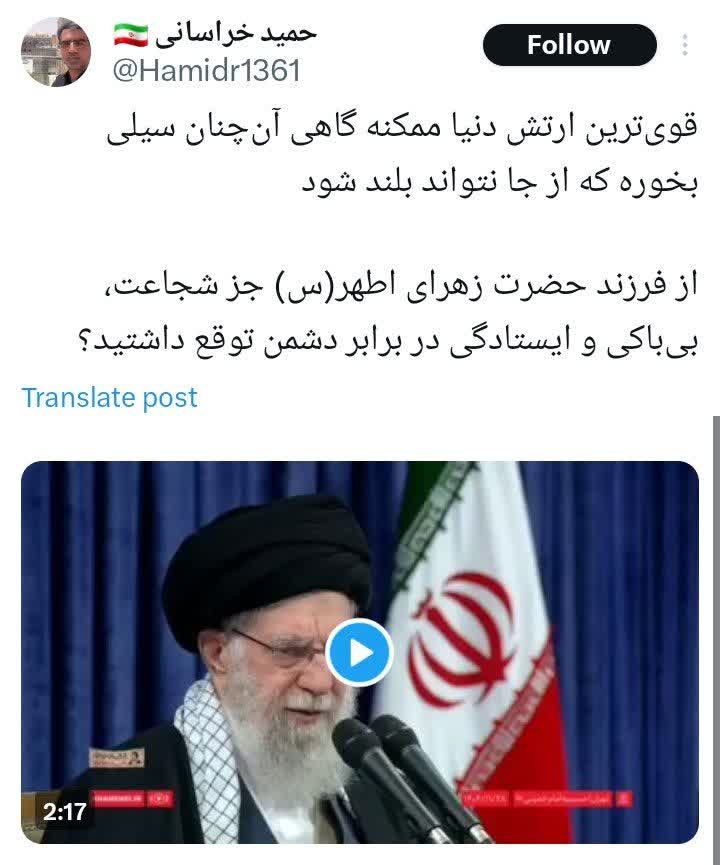Open the display name حمید خراسانی
Viewport: 720px width, 865px height.
coord(236,34)
